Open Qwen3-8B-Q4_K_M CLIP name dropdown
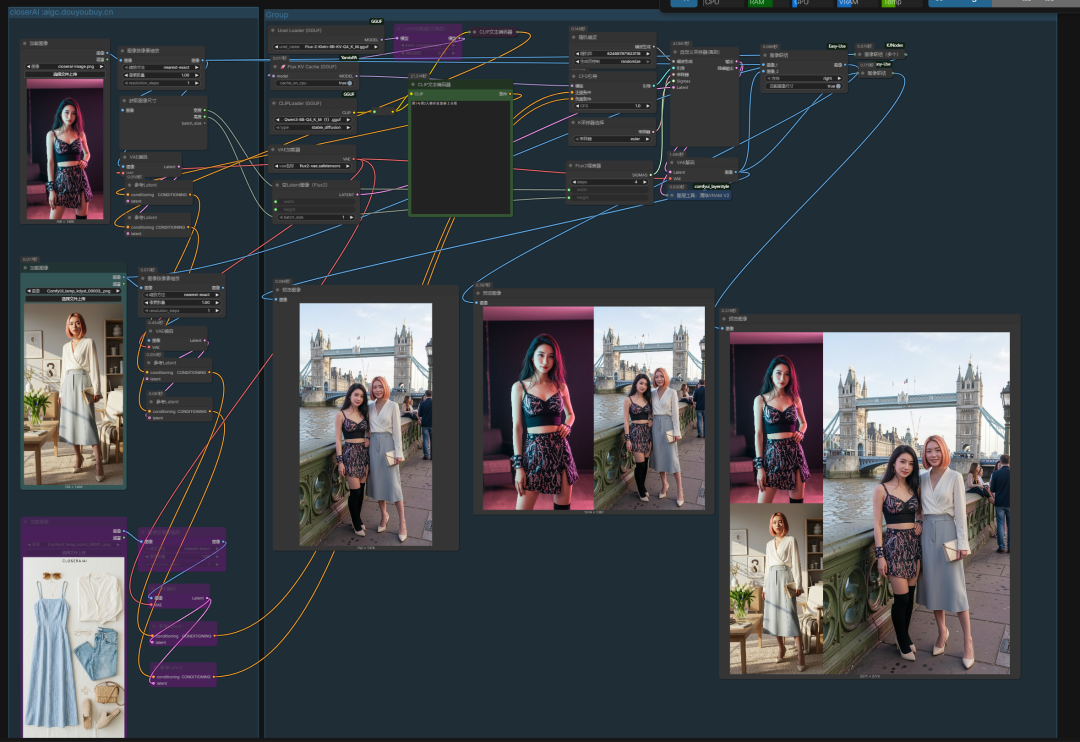 point(313,119)
